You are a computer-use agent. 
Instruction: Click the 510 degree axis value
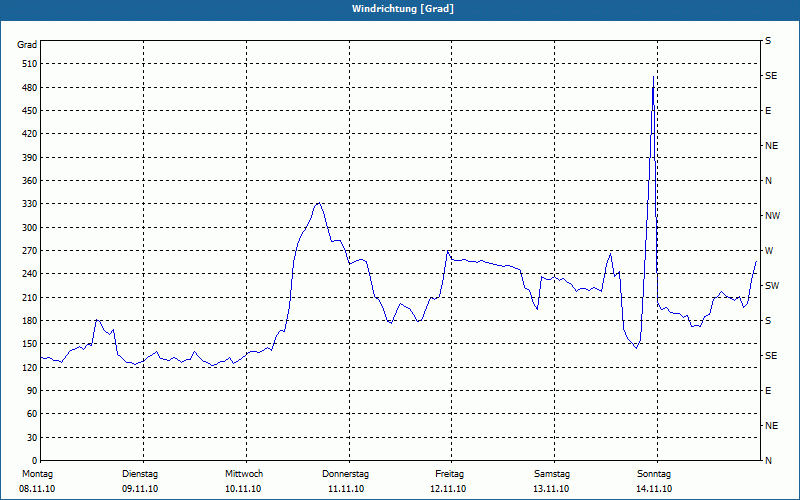30,64
